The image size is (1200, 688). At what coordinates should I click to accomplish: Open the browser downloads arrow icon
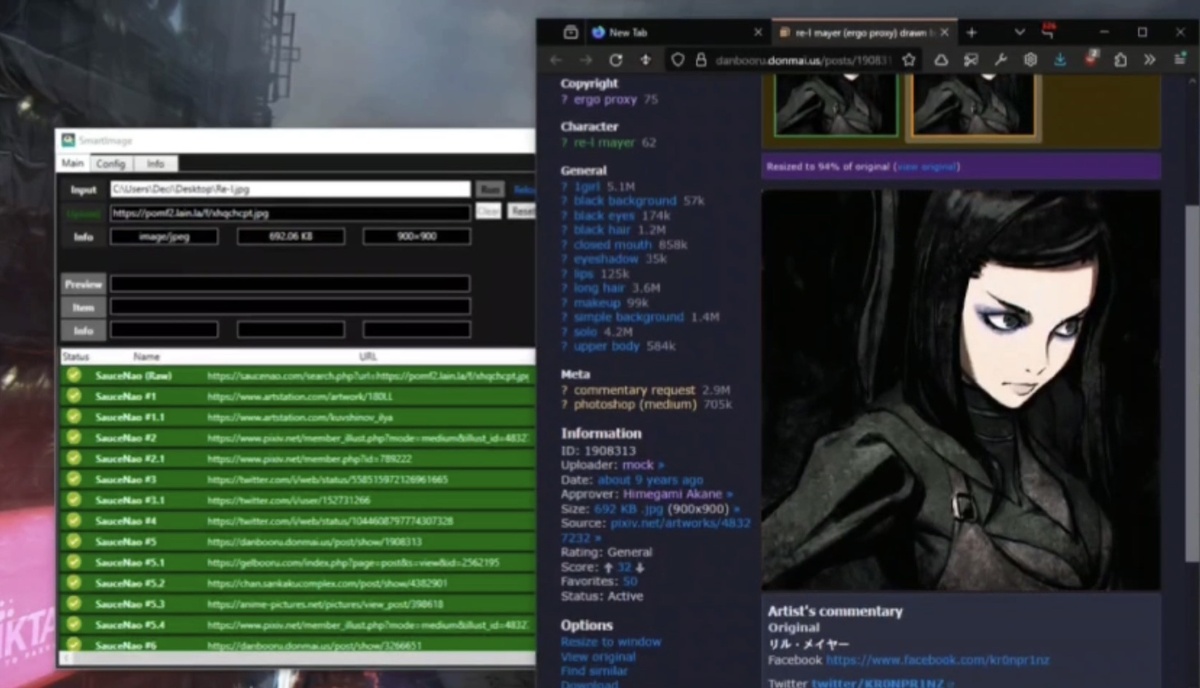click(x=1060, y=60)
